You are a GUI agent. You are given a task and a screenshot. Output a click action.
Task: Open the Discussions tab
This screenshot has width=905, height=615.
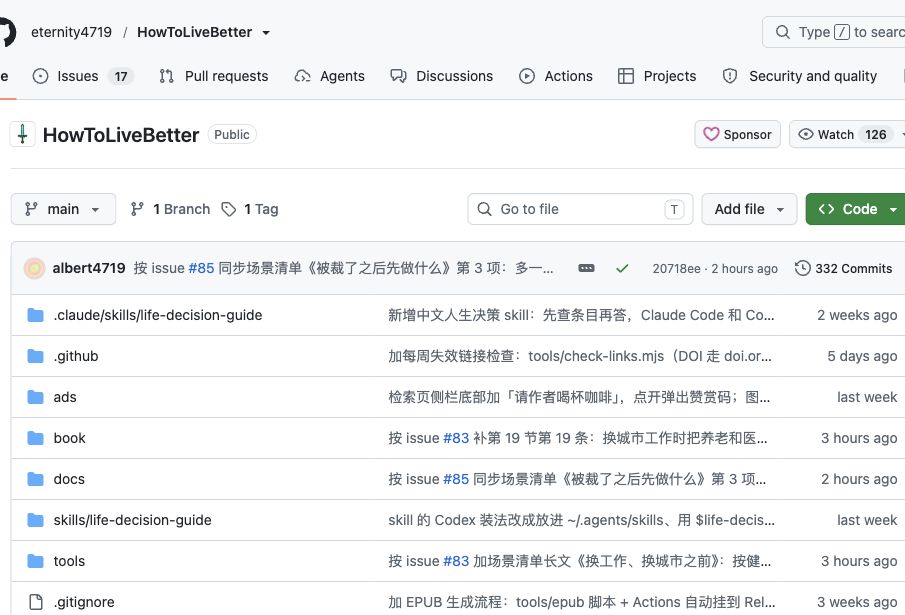442,76
